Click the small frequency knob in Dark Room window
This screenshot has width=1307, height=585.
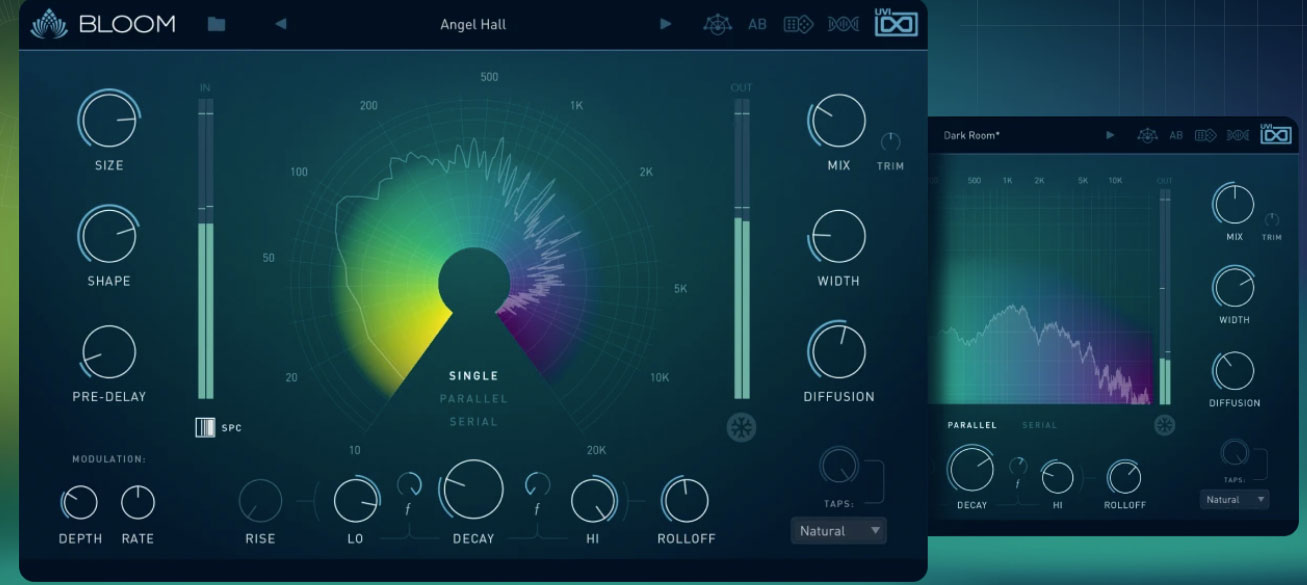pos(1017,466)
